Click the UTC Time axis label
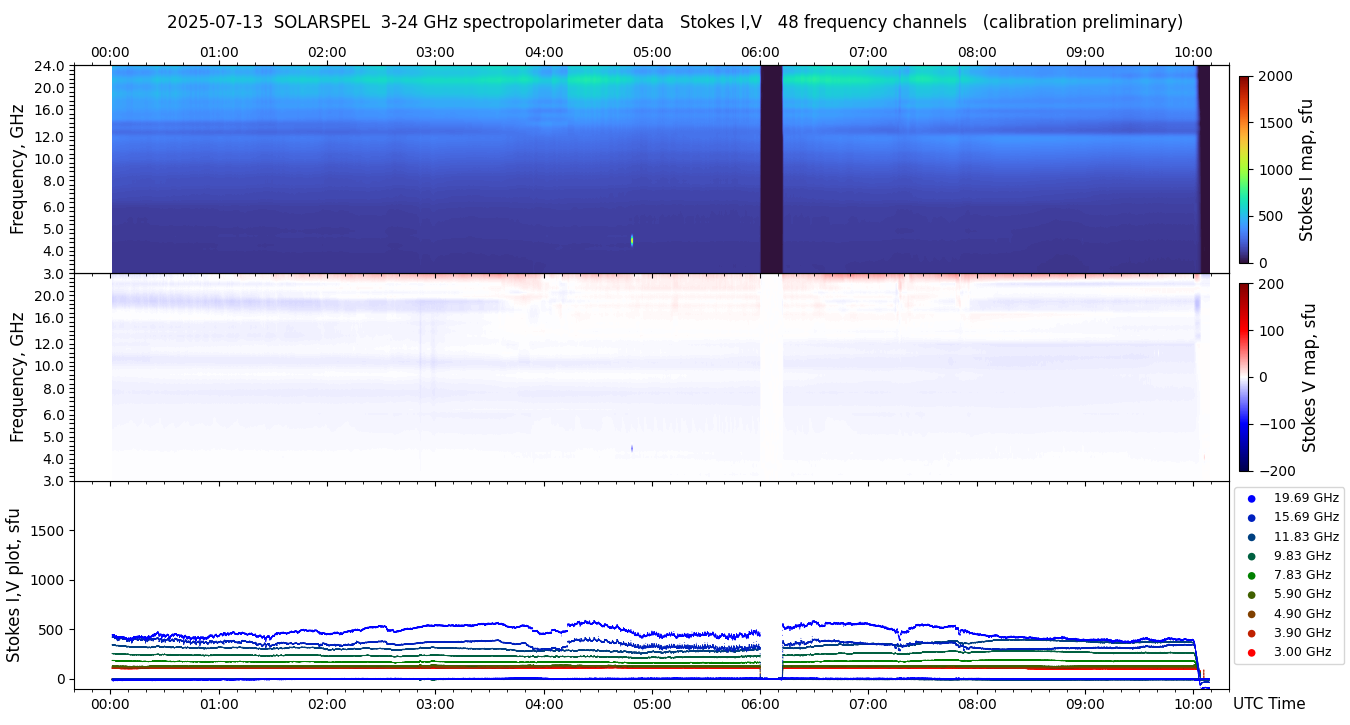1350x725 pixels. pyautogui.click(x=1268, y=704)
